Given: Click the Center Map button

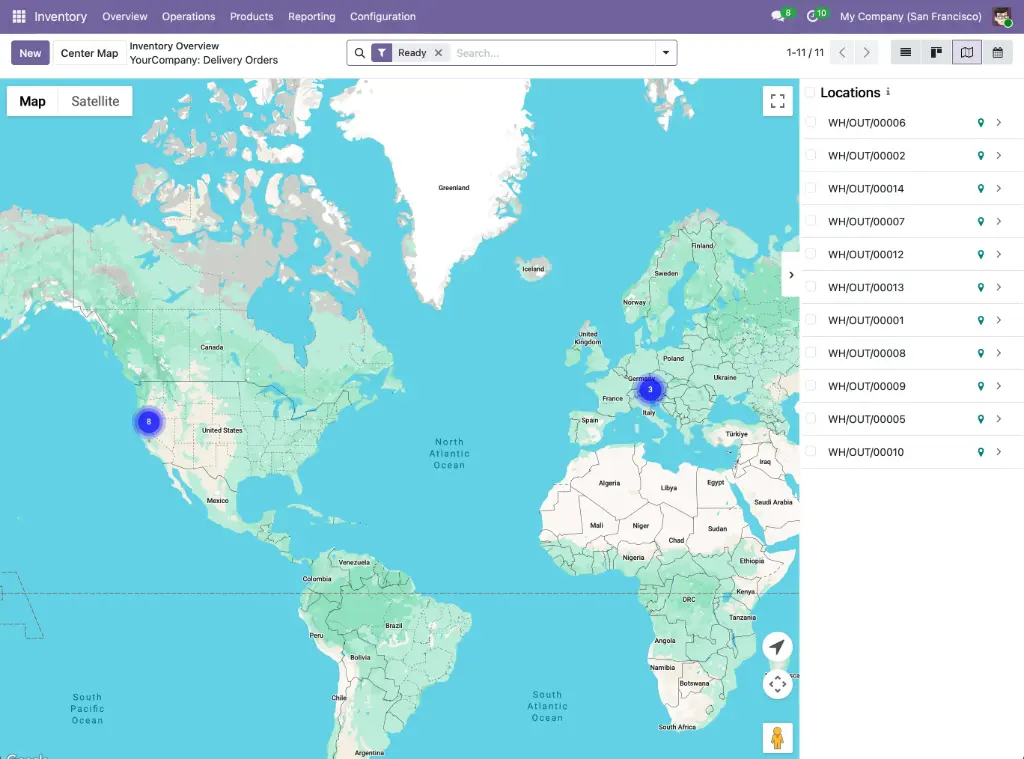Looking at the screenshot, I should [89, 53].
